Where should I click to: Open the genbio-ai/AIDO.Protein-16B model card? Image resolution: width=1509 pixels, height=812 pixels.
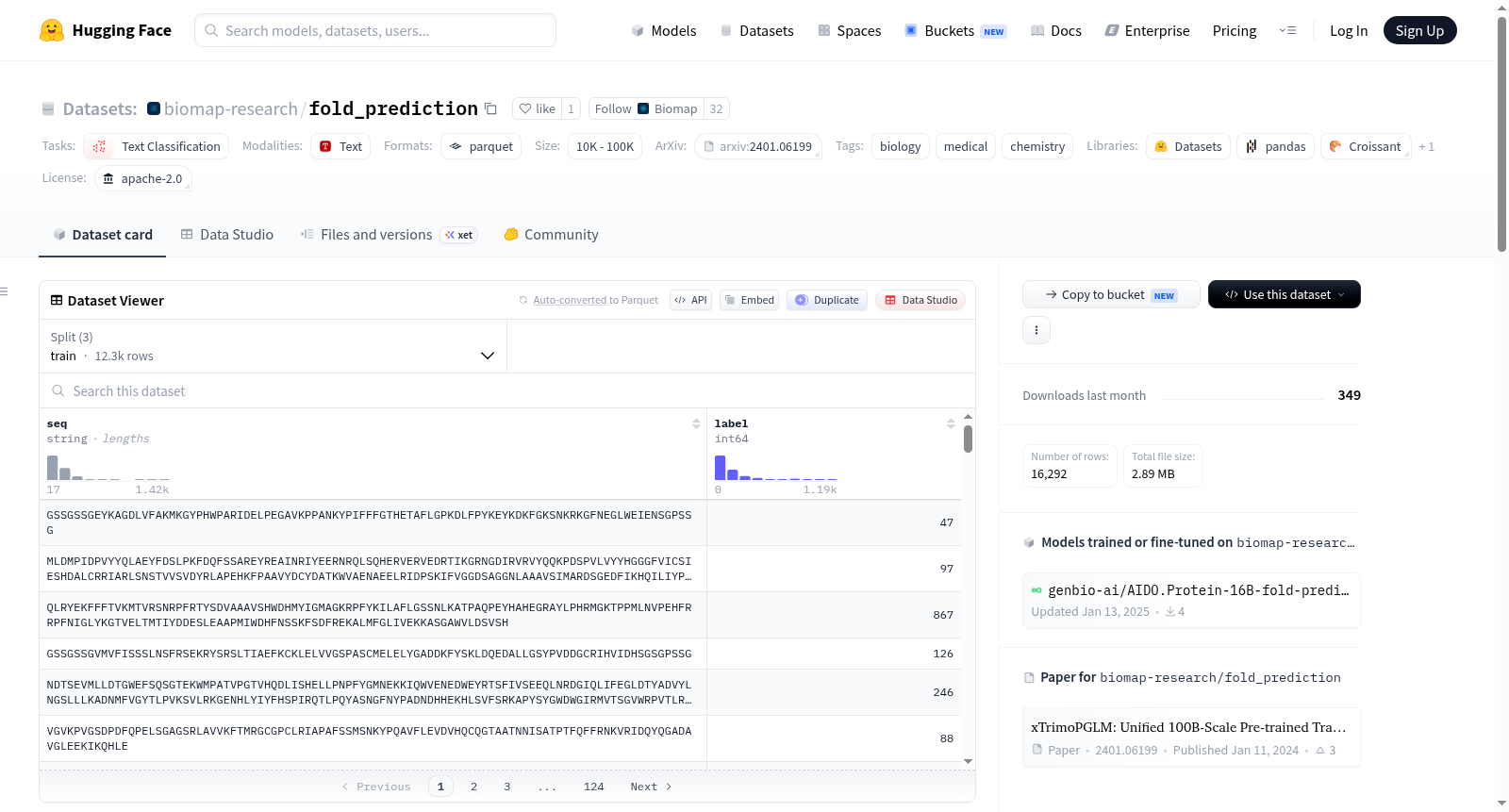(1190, 600)
